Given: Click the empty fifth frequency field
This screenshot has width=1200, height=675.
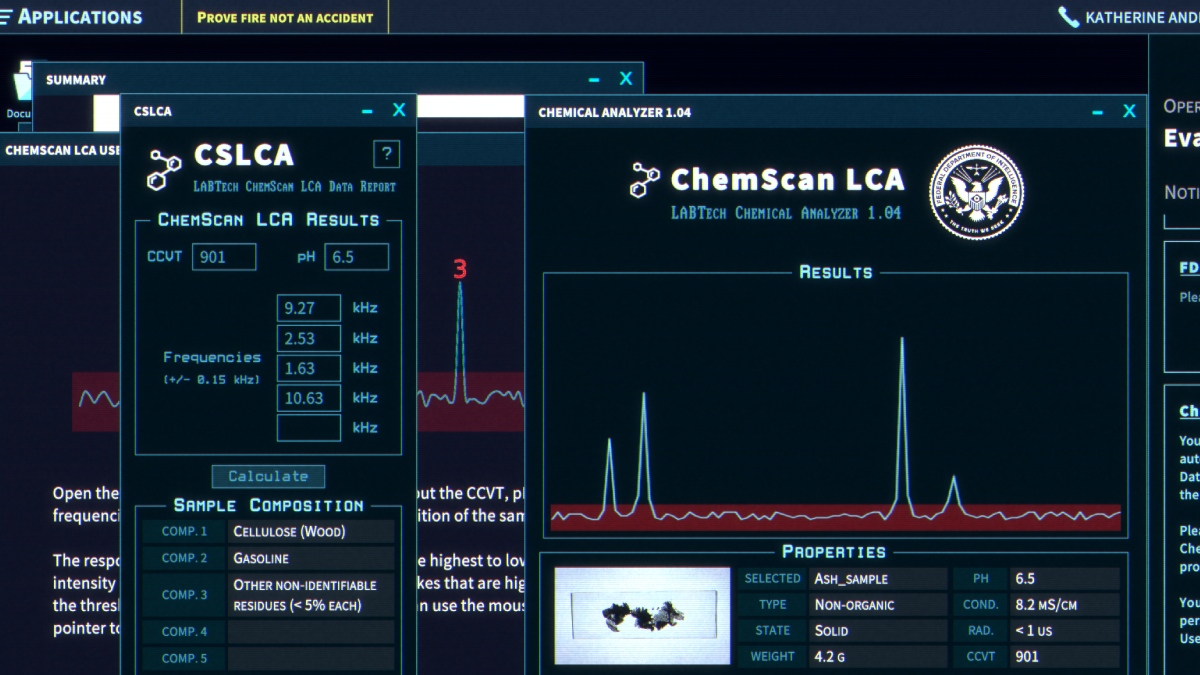Looking at the screenshot, I should (x=309, y=428).
